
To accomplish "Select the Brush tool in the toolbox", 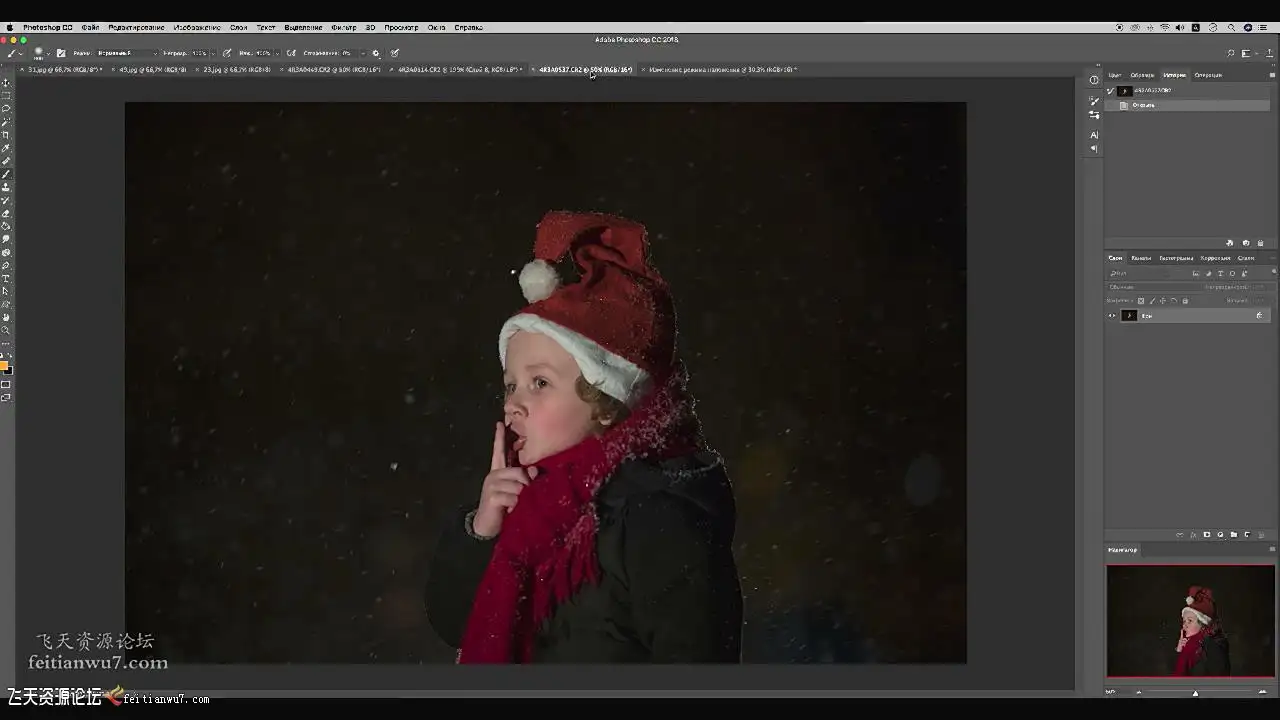I will pos(6,174).
